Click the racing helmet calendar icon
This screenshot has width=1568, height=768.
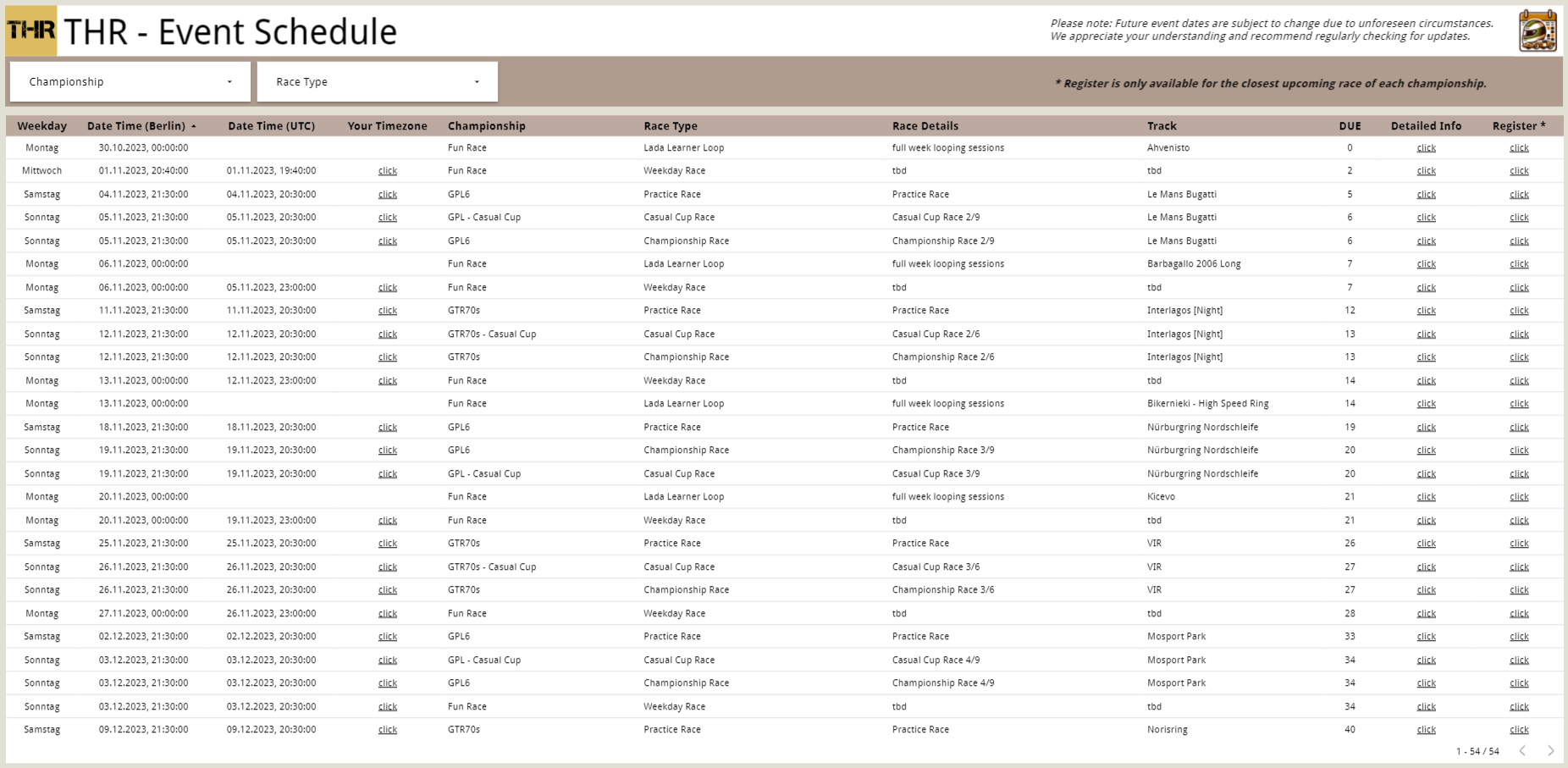1538,31
